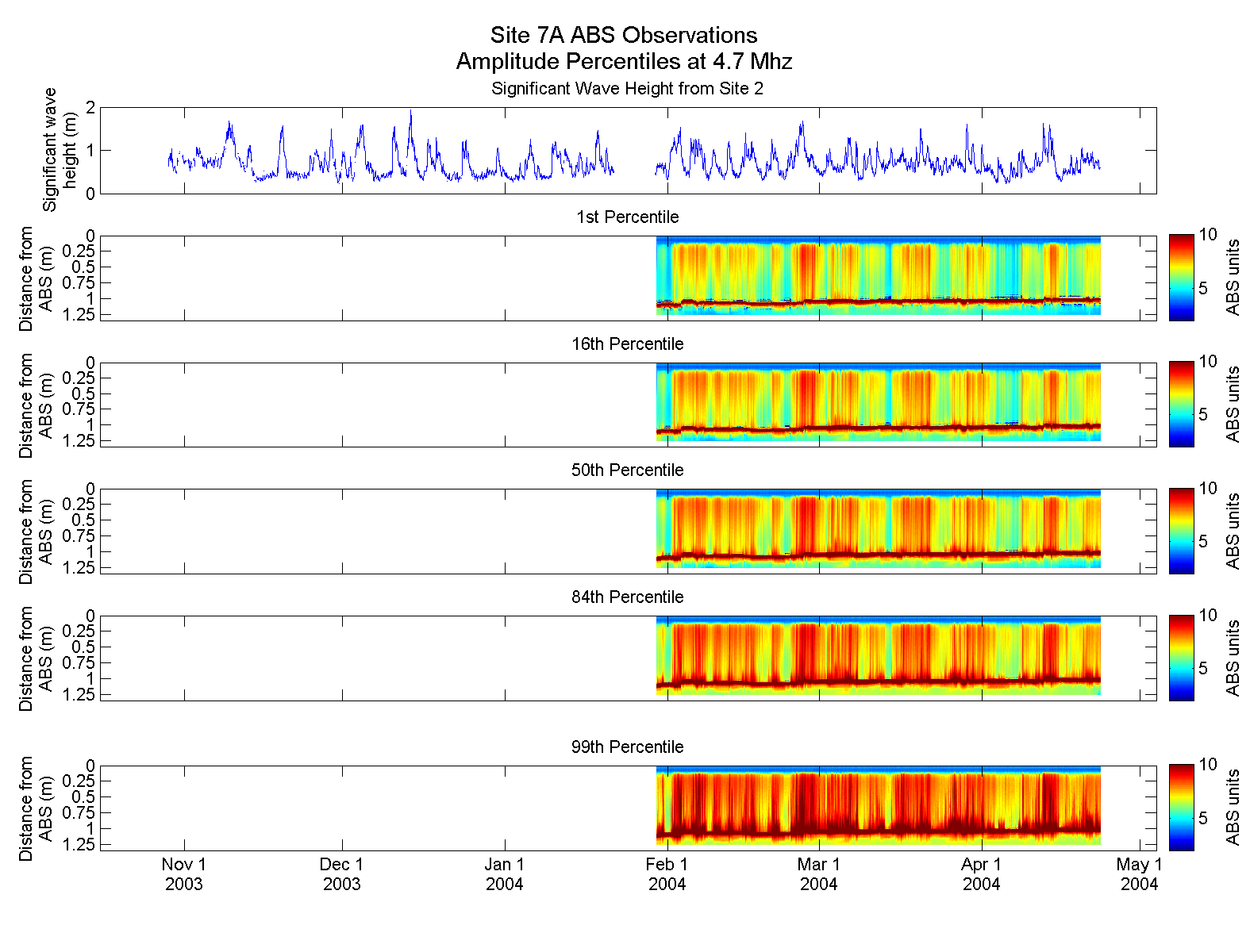Click 'Significant Wave Height from Site 2' subtitle
The height and width of the screenshot is (952, 1250).
[627, 89]
